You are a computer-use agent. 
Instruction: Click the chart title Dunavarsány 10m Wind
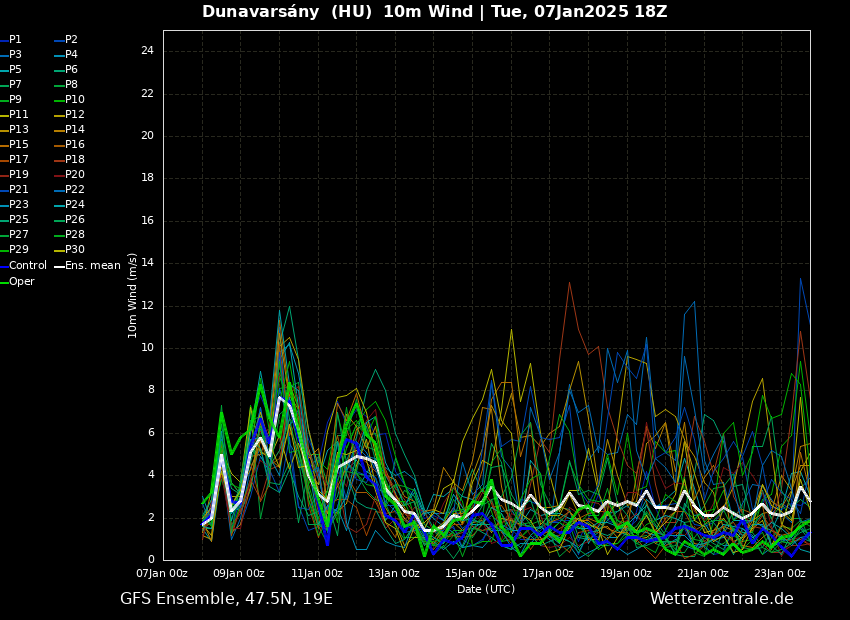[434, 12]
